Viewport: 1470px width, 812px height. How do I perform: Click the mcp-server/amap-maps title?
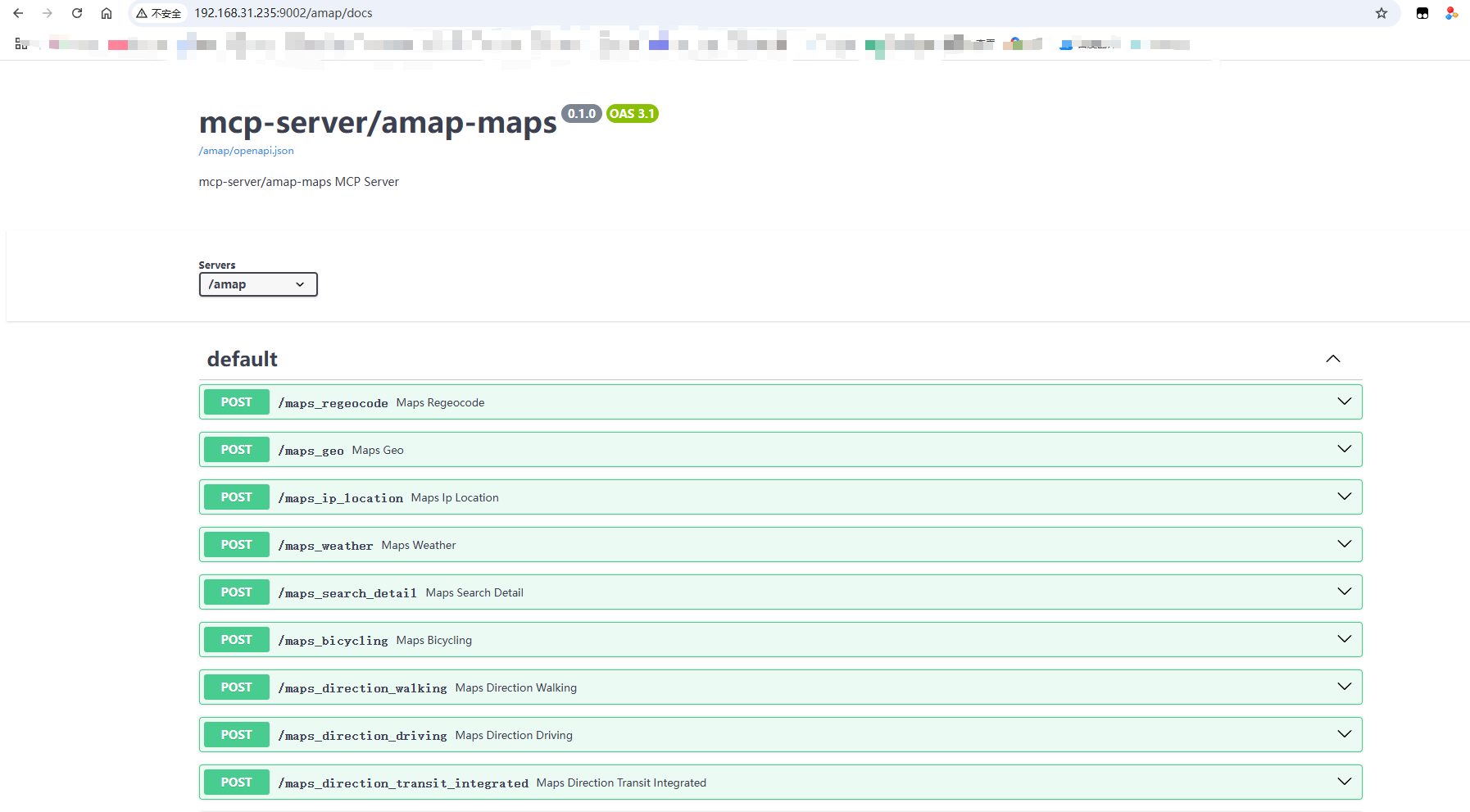coord(378,122)
